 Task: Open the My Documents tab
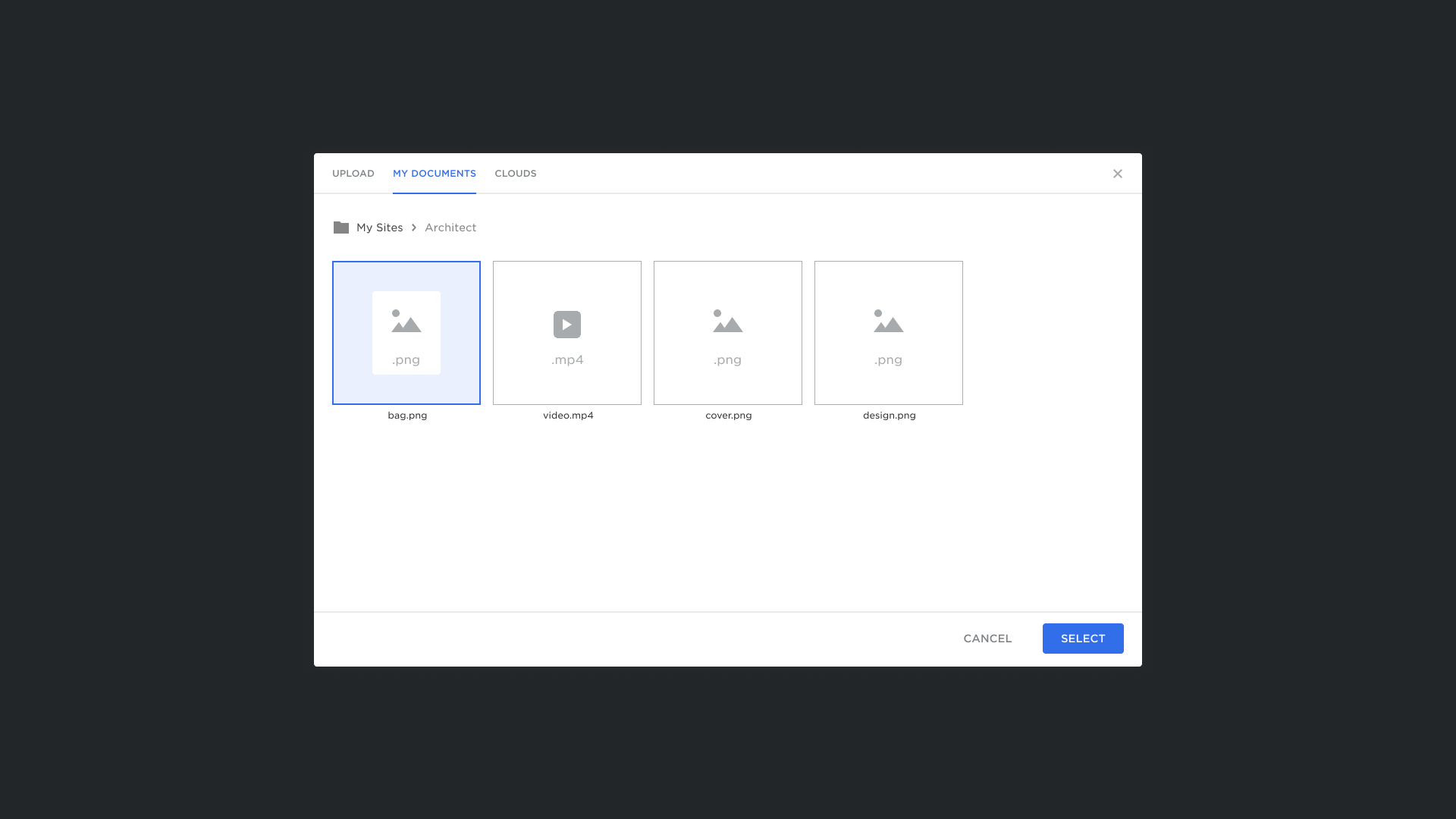click(x=434, y=174)
